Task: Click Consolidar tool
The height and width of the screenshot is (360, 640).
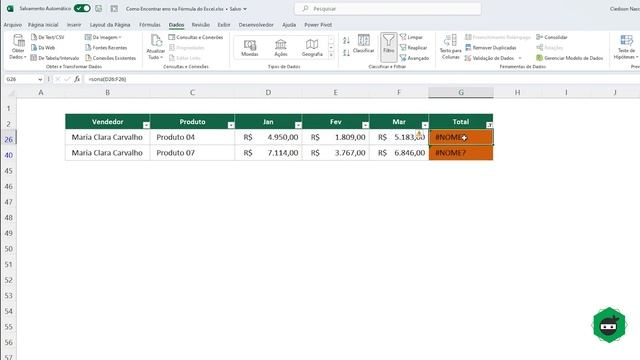Action: tap(552, 37)
